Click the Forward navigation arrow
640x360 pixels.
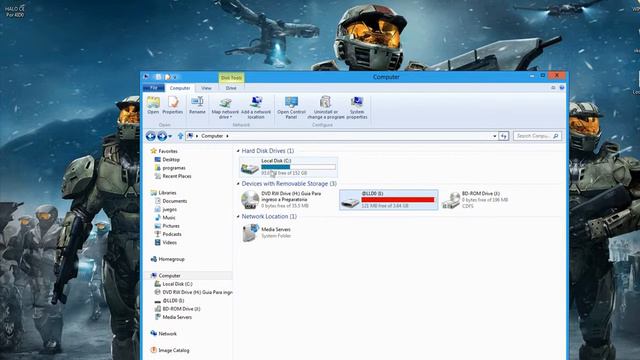pos(162,136)
